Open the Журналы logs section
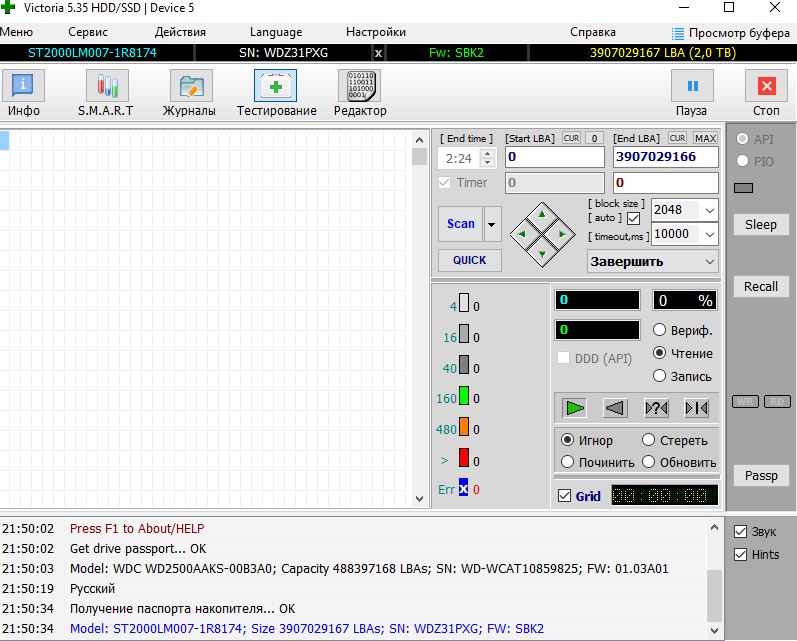 189,94
